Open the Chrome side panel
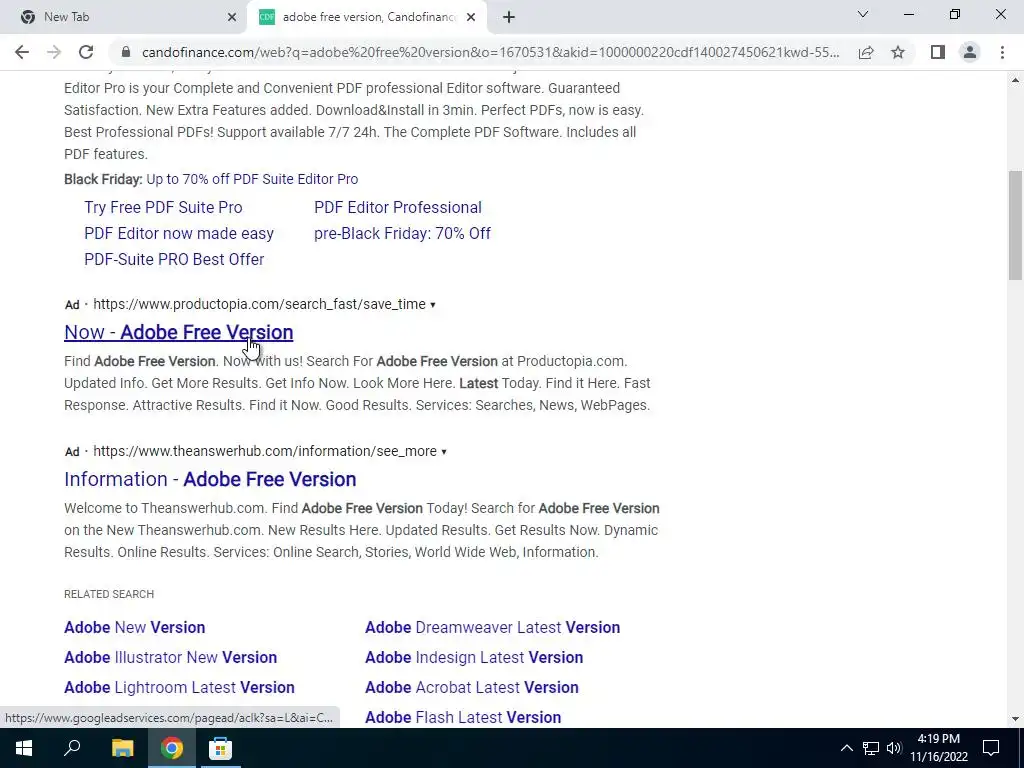Screen dimensions: 1024x768 click(938, 52)
